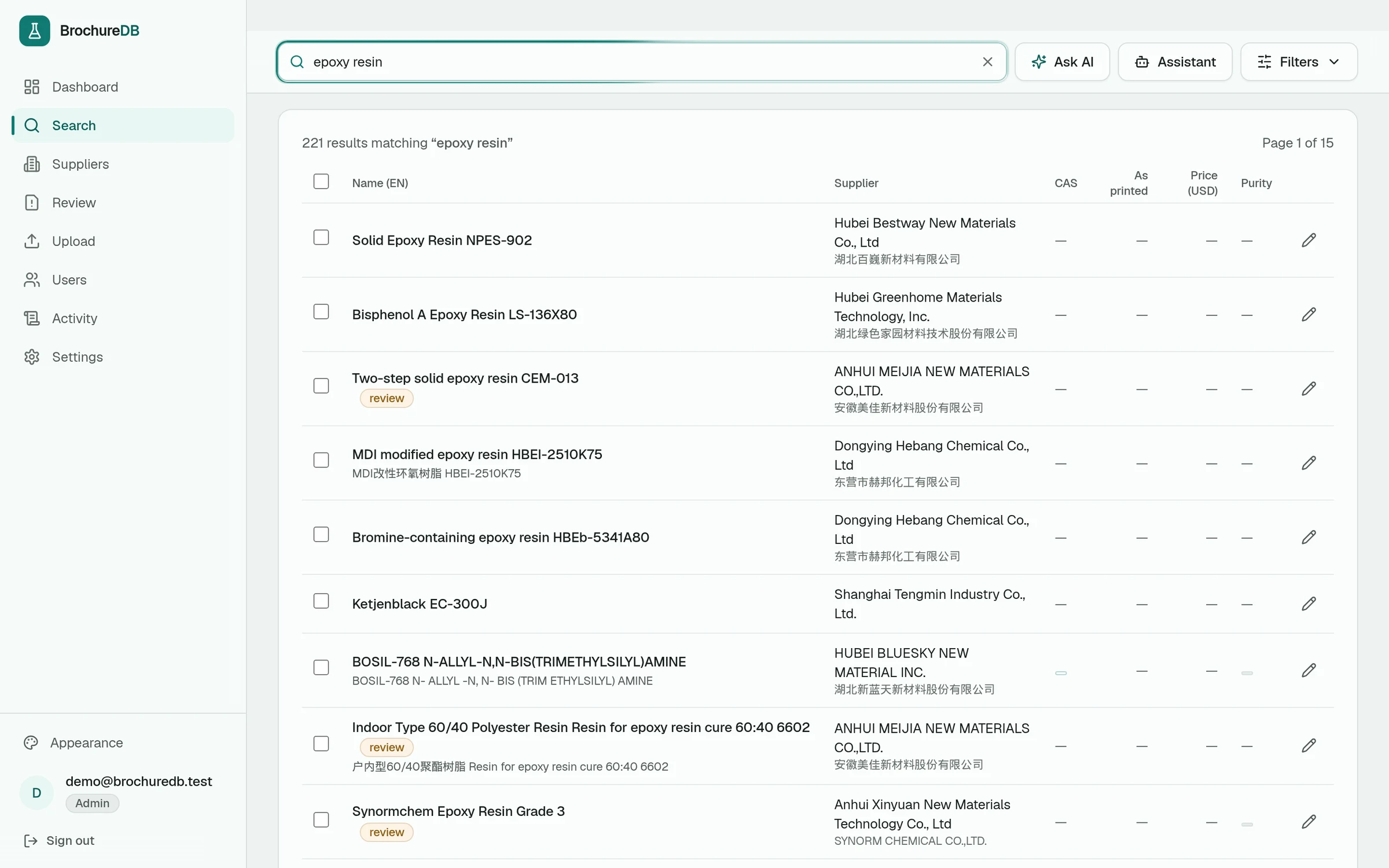
Task: Edit MDI modified epoxy resin HBEI-2510K75
Action: [x=1309, y=463]
